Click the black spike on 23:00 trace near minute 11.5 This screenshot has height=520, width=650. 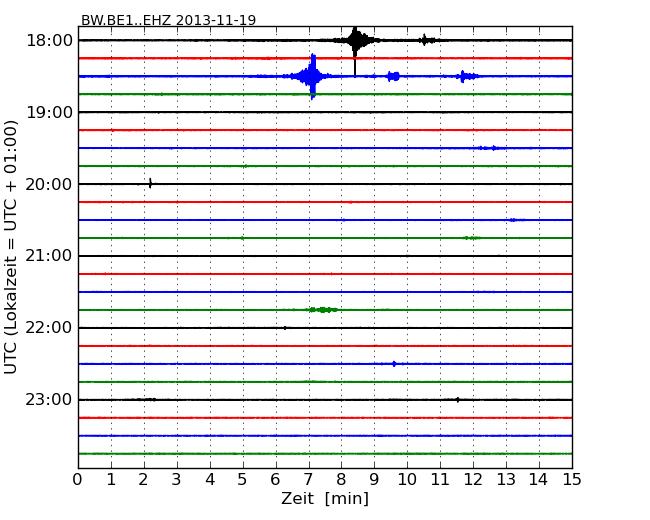[458, 400]
